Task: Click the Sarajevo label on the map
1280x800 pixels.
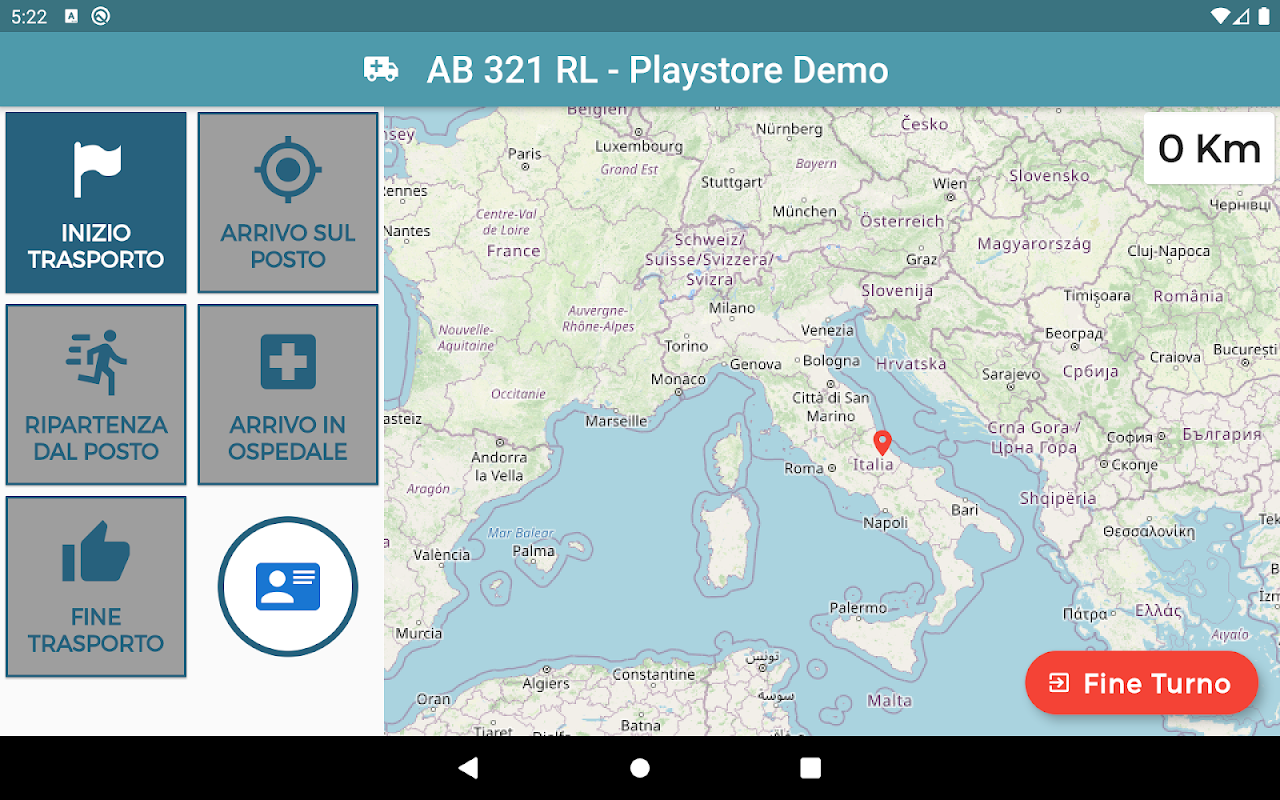Action: click(1011, 375)
